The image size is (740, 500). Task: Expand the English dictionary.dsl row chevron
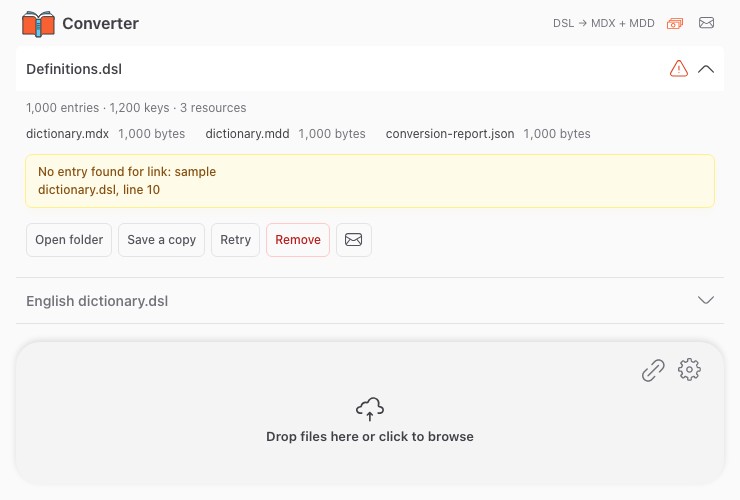[706, 300]
